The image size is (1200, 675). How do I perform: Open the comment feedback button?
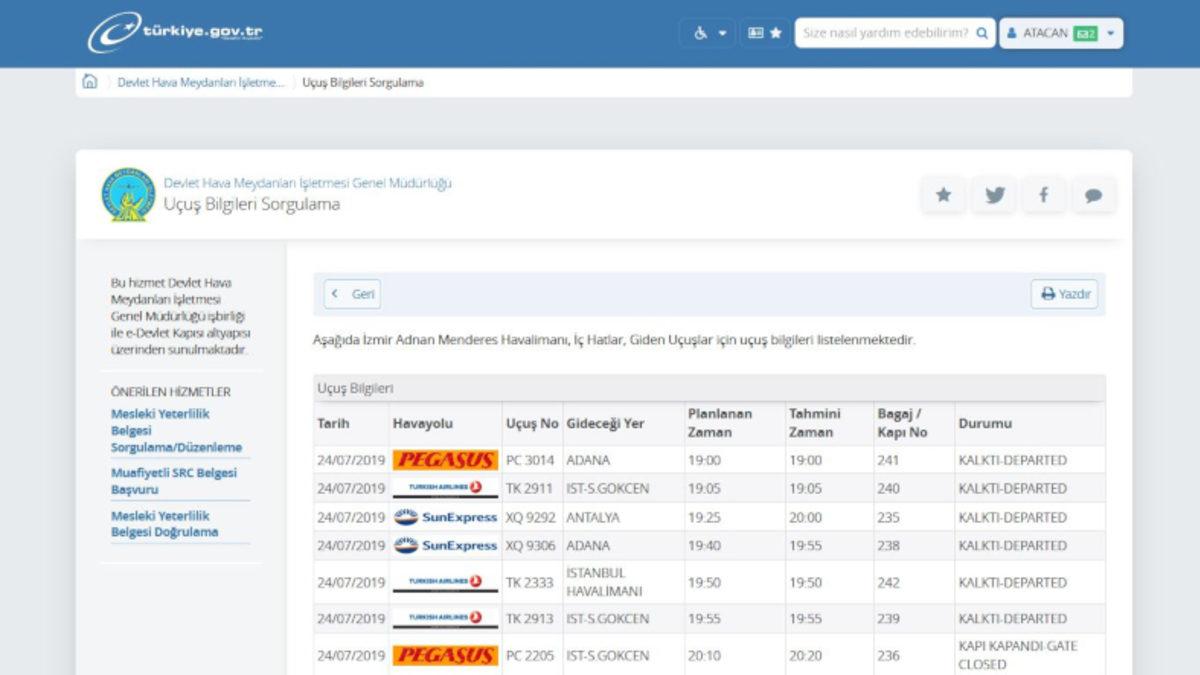click(1093, 196)
